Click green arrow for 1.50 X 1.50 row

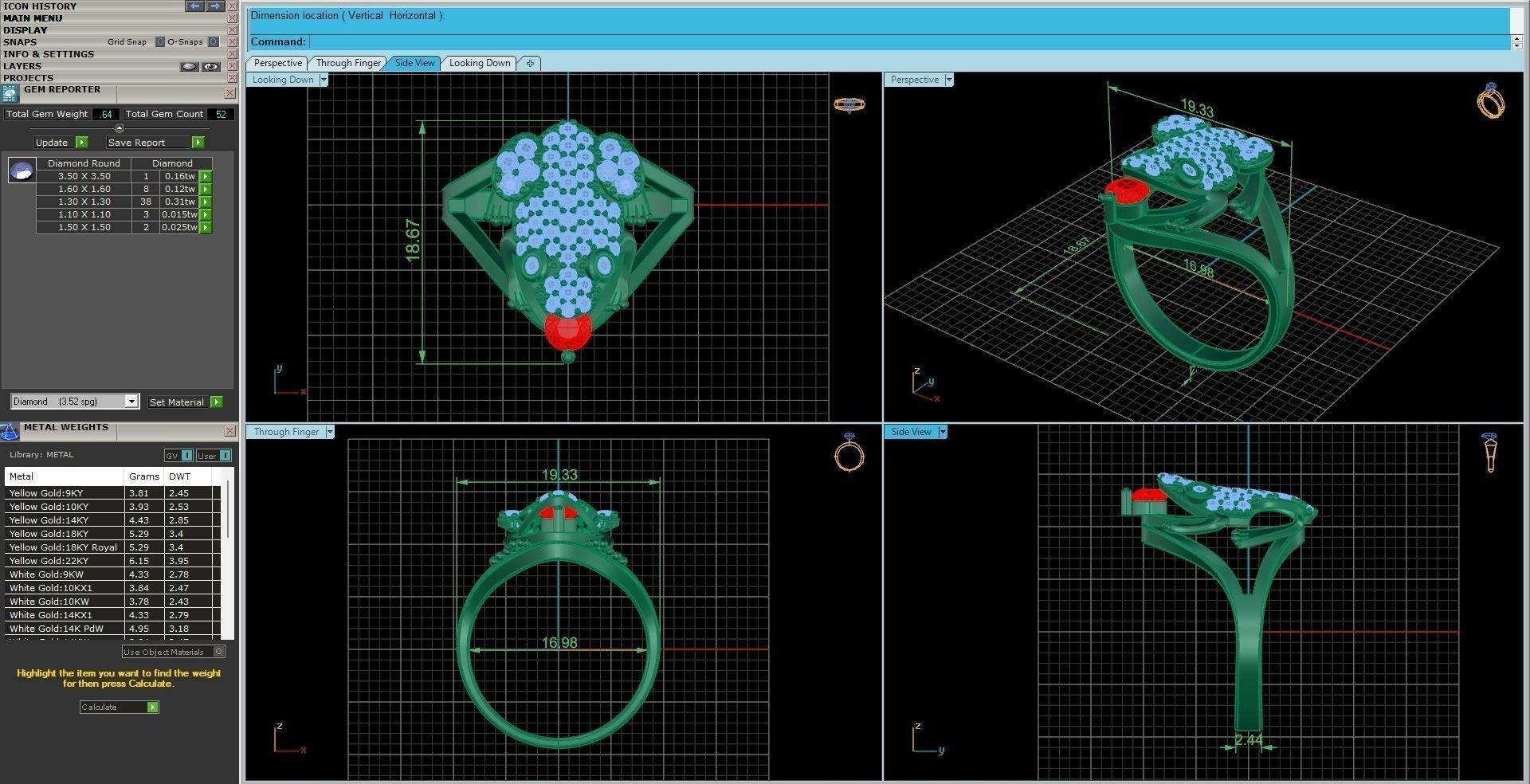tap(206, 227)
